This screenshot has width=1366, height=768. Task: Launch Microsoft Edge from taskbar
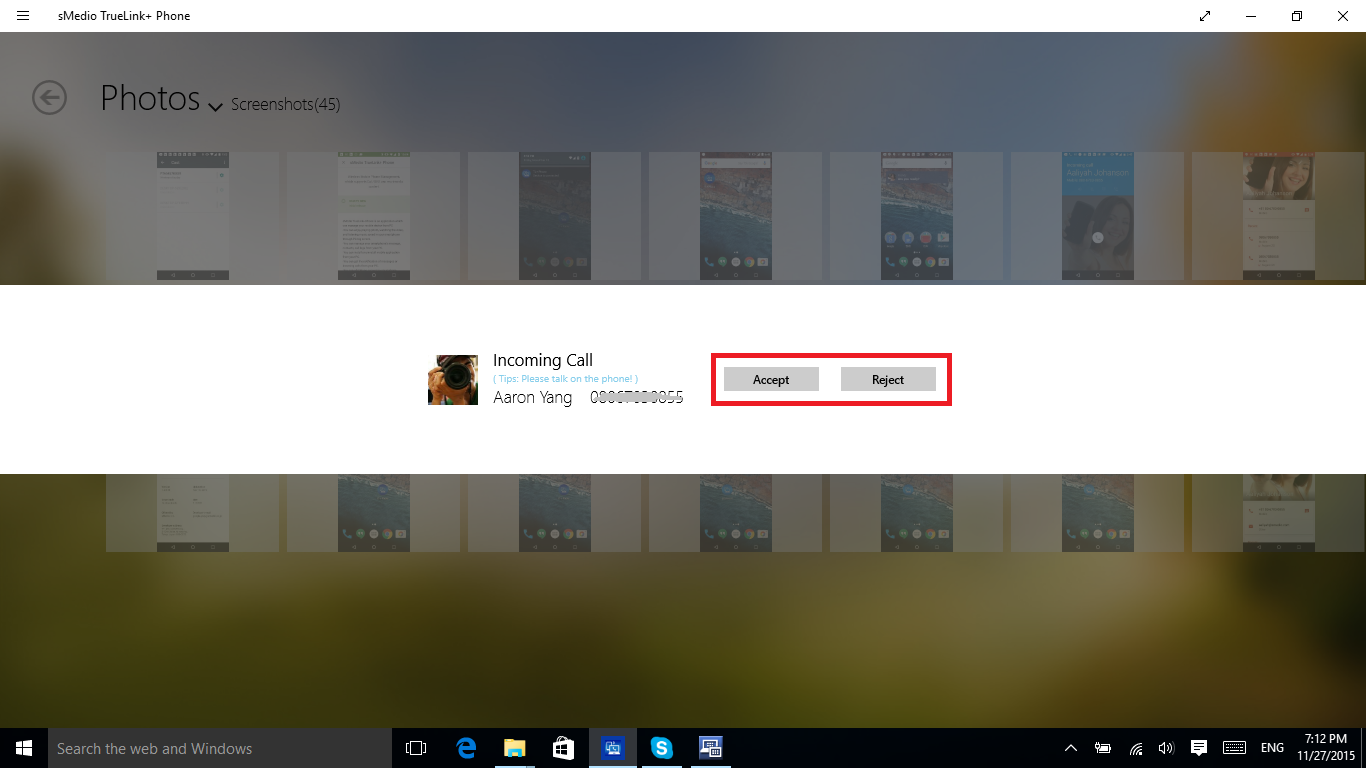point(466,748)
